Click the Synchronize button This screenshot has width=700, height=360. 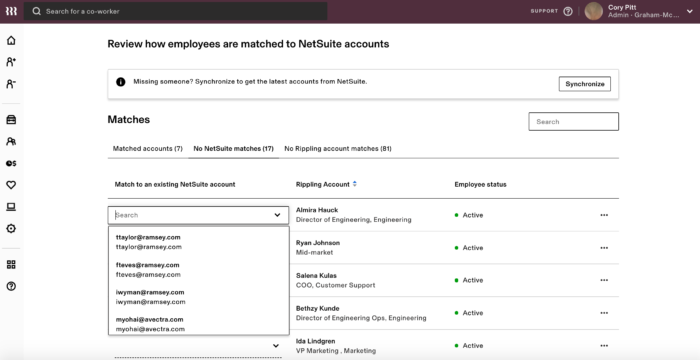pyautogui.click(x=585, y=84)
